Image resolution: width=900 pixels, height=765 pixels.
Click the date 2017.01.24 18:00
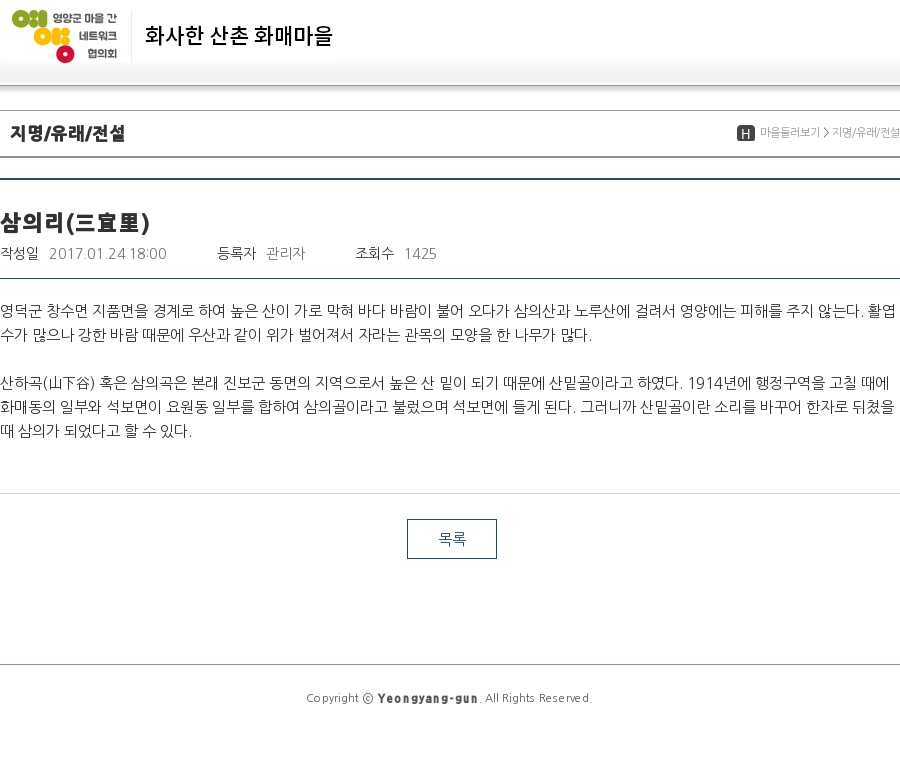108,254
